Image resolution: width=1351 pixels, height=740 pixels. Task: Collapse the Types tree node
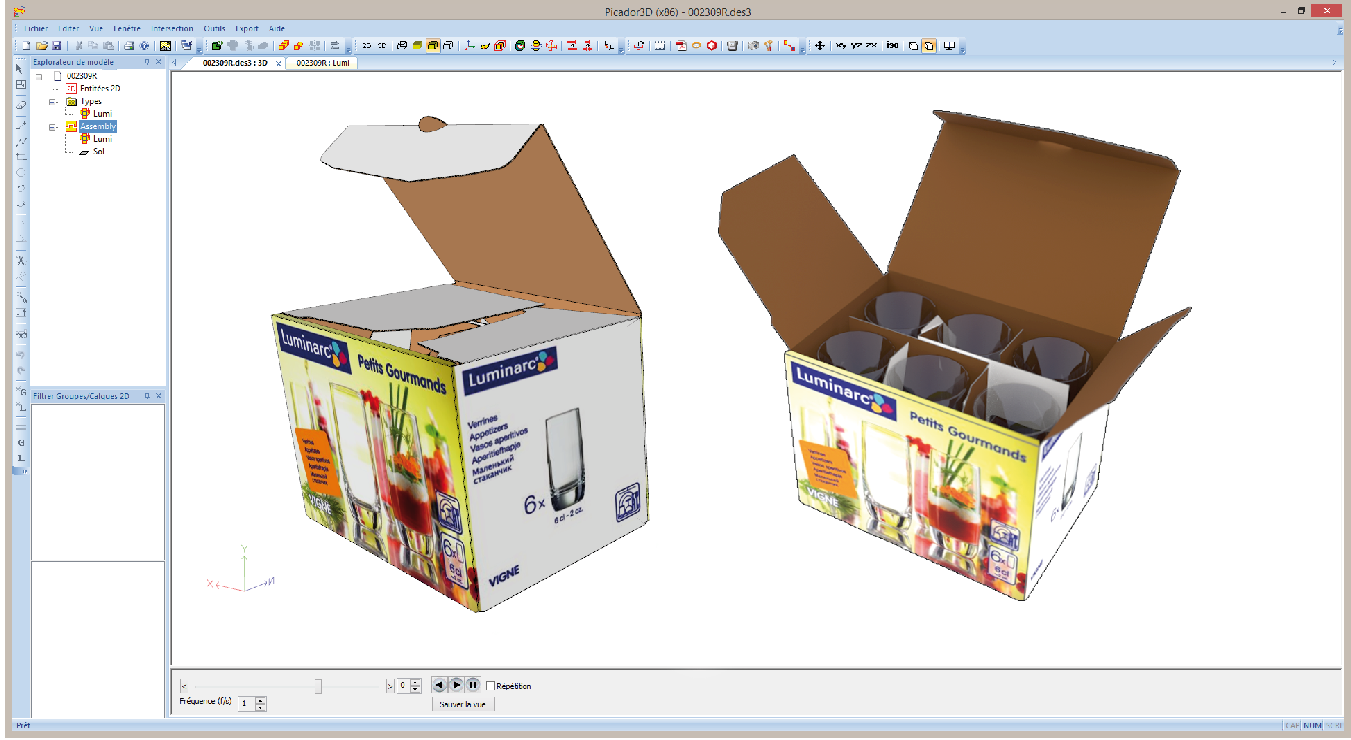[52, 102]
